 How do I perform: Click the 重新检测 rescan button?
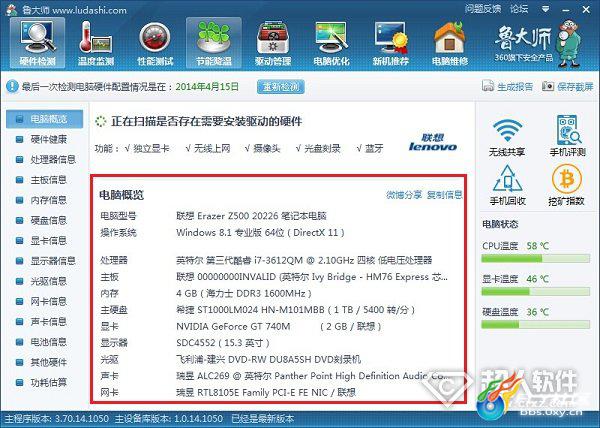click(x=281, y=87)
